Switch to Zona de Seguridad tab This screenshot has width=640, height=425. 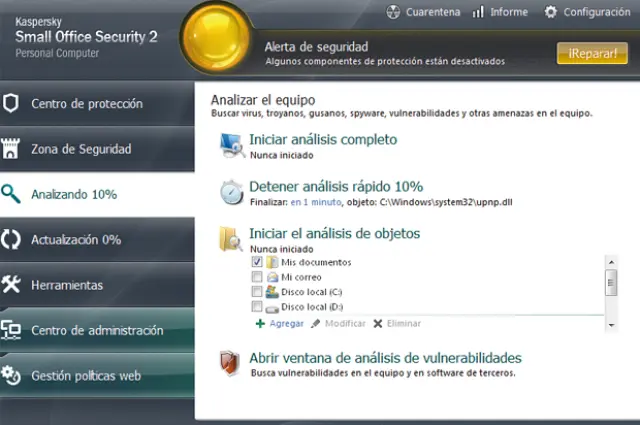81,149
